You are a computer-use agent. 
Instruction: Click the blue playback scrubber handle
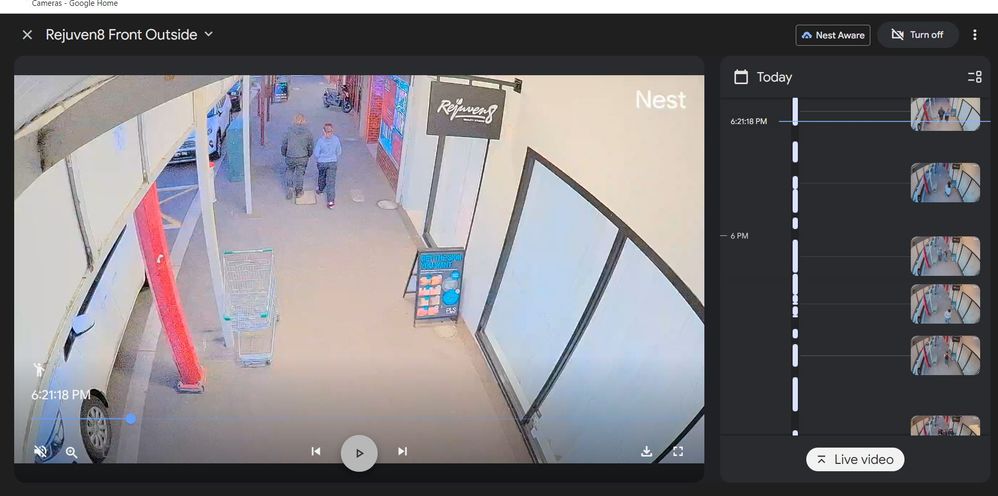130,419
